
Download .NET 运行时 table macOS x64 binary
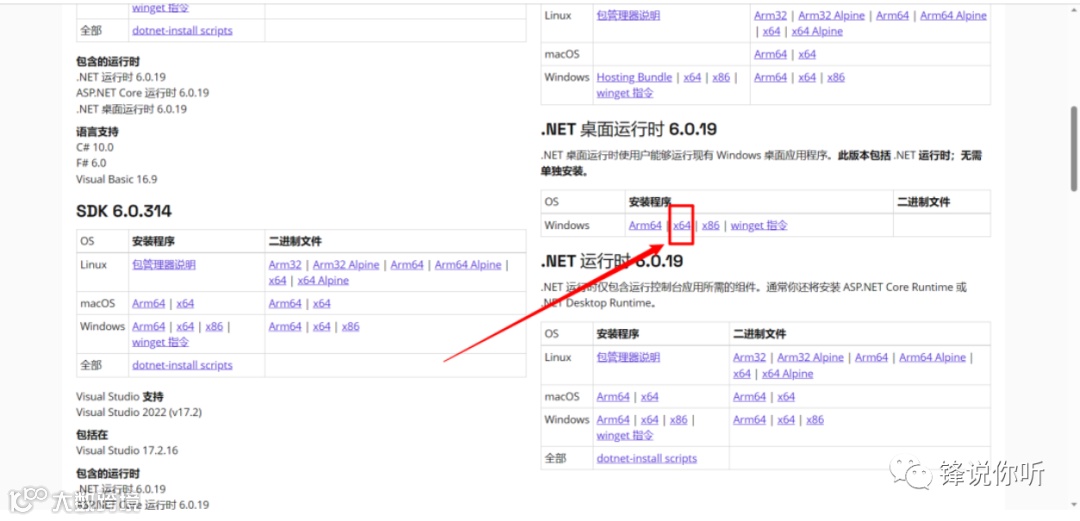click(x=786, y=396)
